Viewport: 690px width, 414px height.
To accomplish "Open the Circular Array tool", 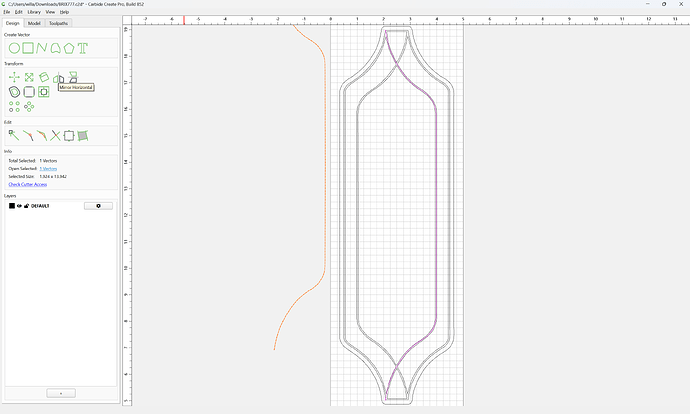I will [x=29, y=106].
